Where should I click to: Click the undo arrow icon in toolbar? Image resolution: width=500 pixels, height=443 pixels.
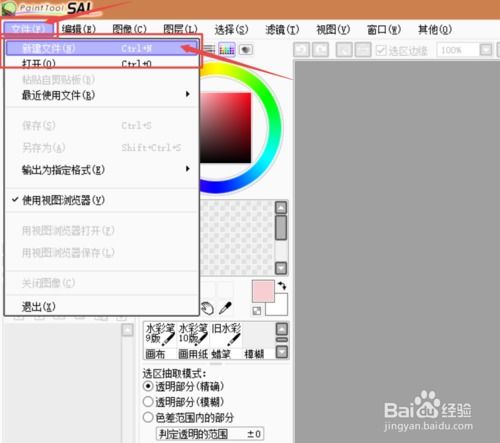point(302,50)
